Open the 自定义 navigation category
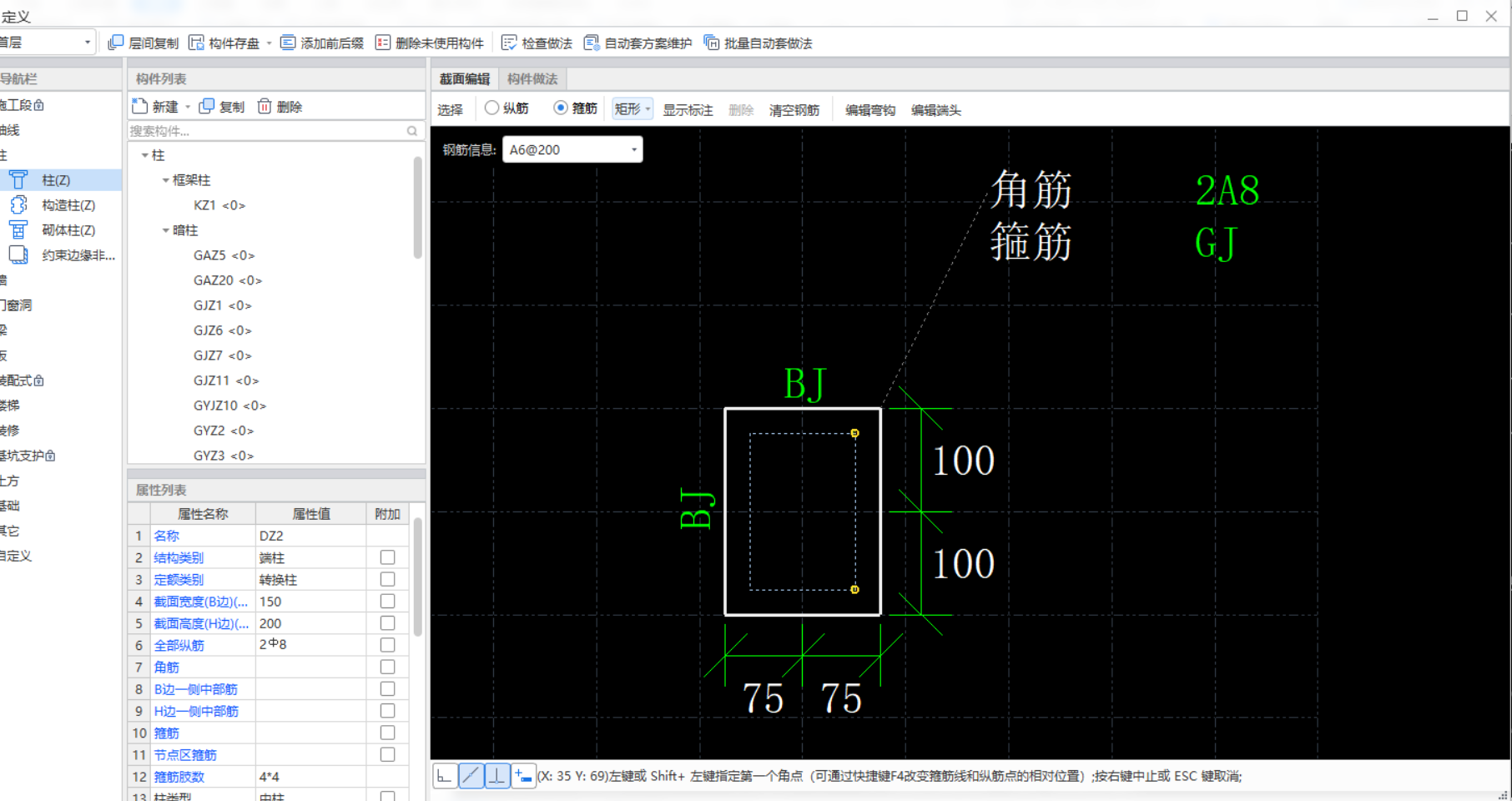1512x801 pixels. click(x=16, y=556)
